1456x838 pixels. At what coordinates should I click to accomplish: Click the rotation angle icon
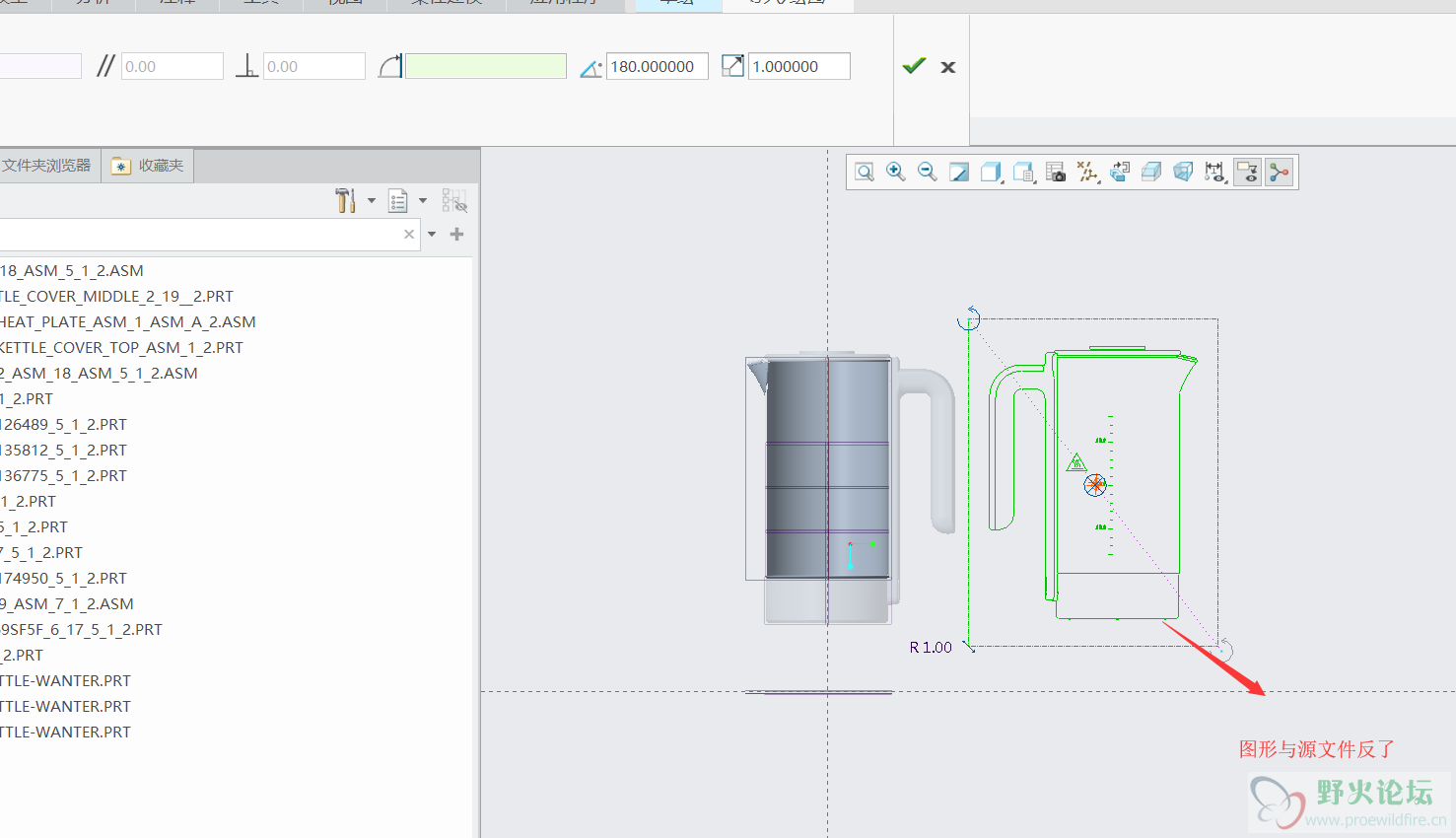[590, 68]
